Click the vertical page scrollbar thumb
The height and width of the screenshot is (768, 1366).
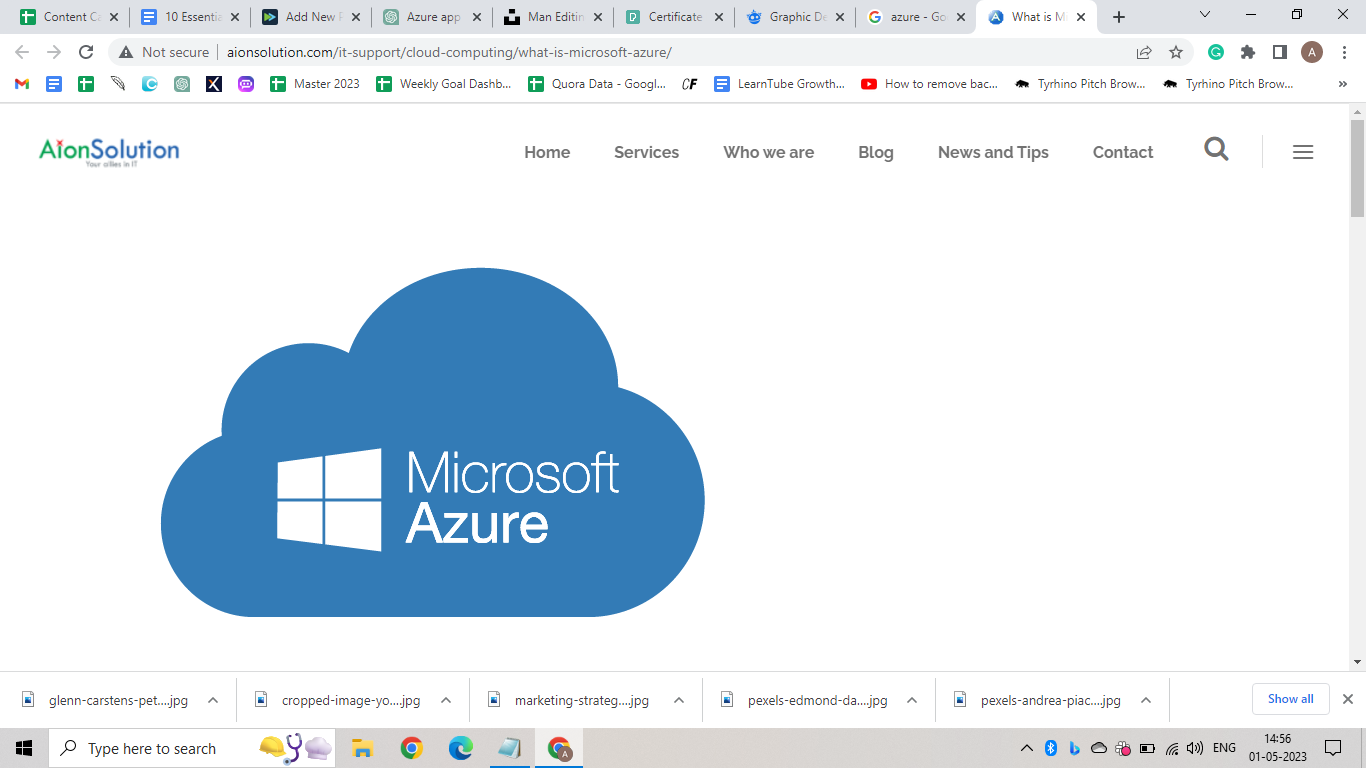point(1357,167)
